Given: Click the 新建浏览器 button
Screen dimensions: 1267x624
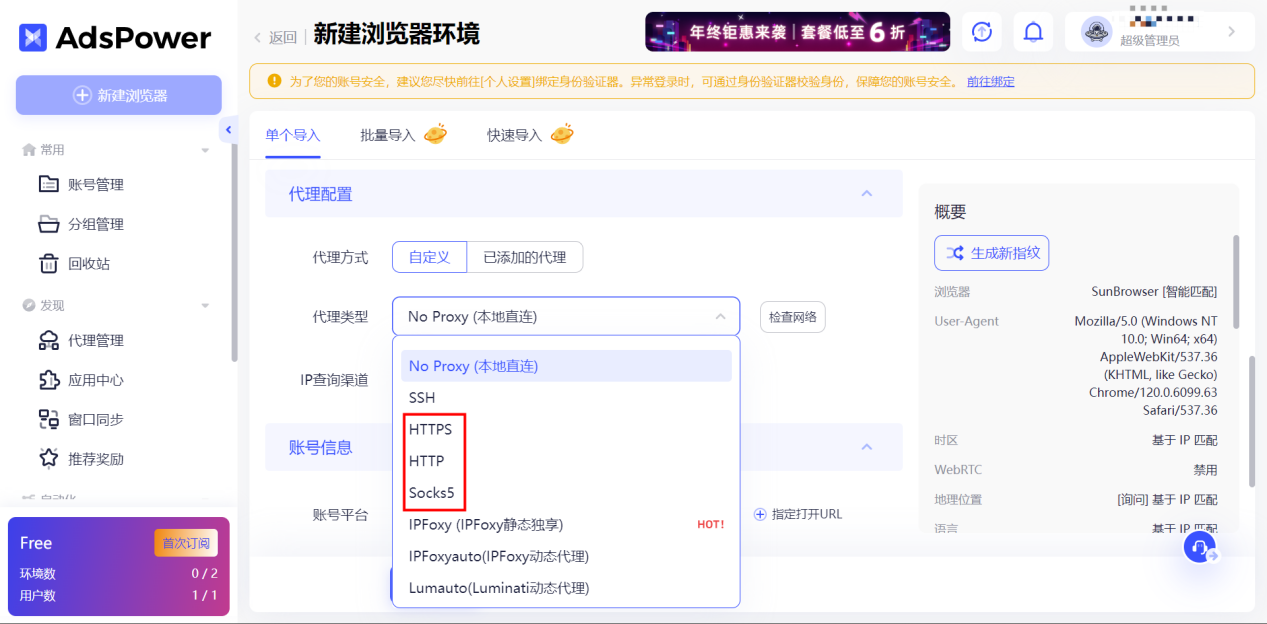Looking at the screenshot, I should (119, 95).
